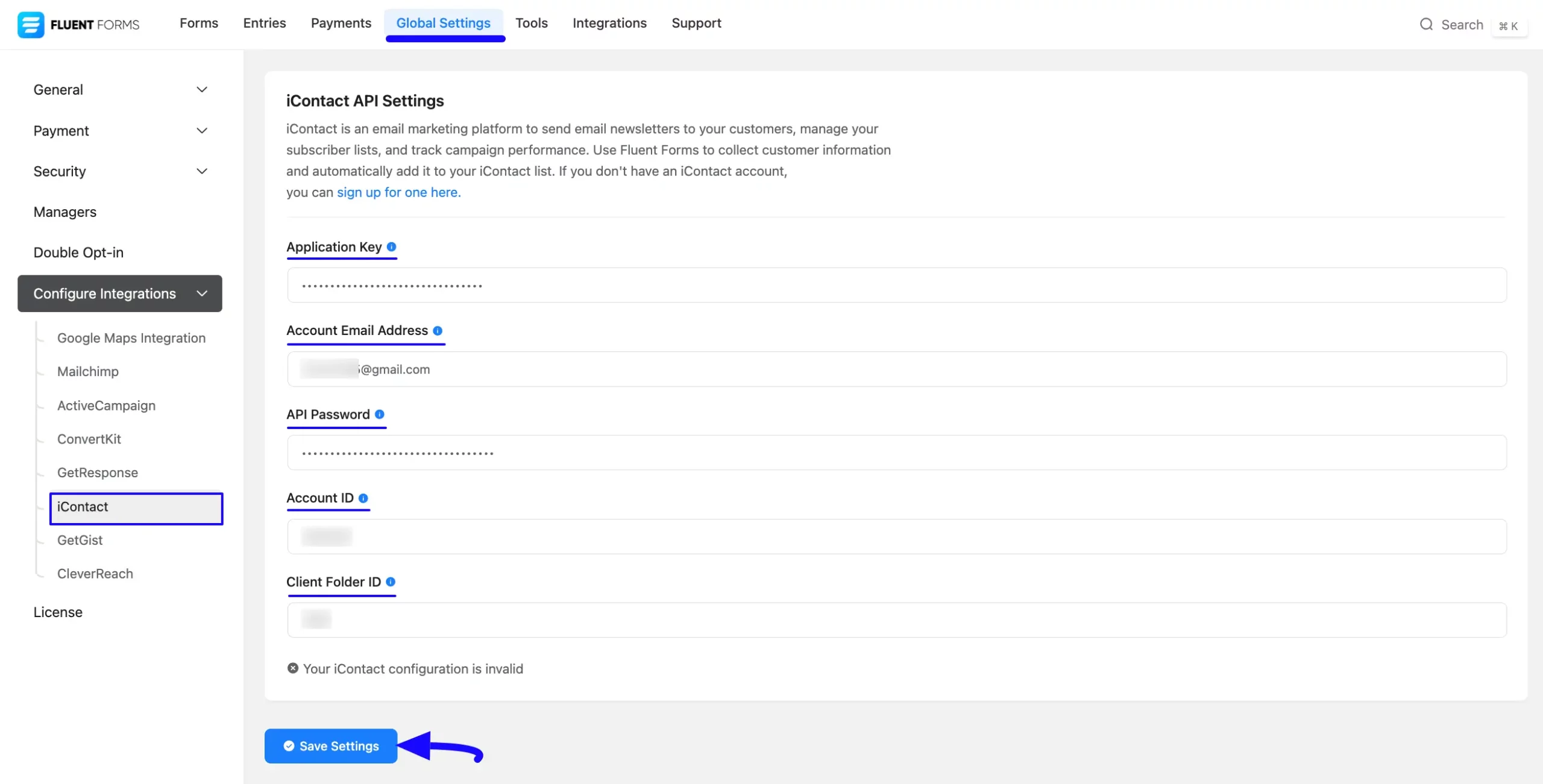
Task: Click the Search box in header
Action: 1472,25
